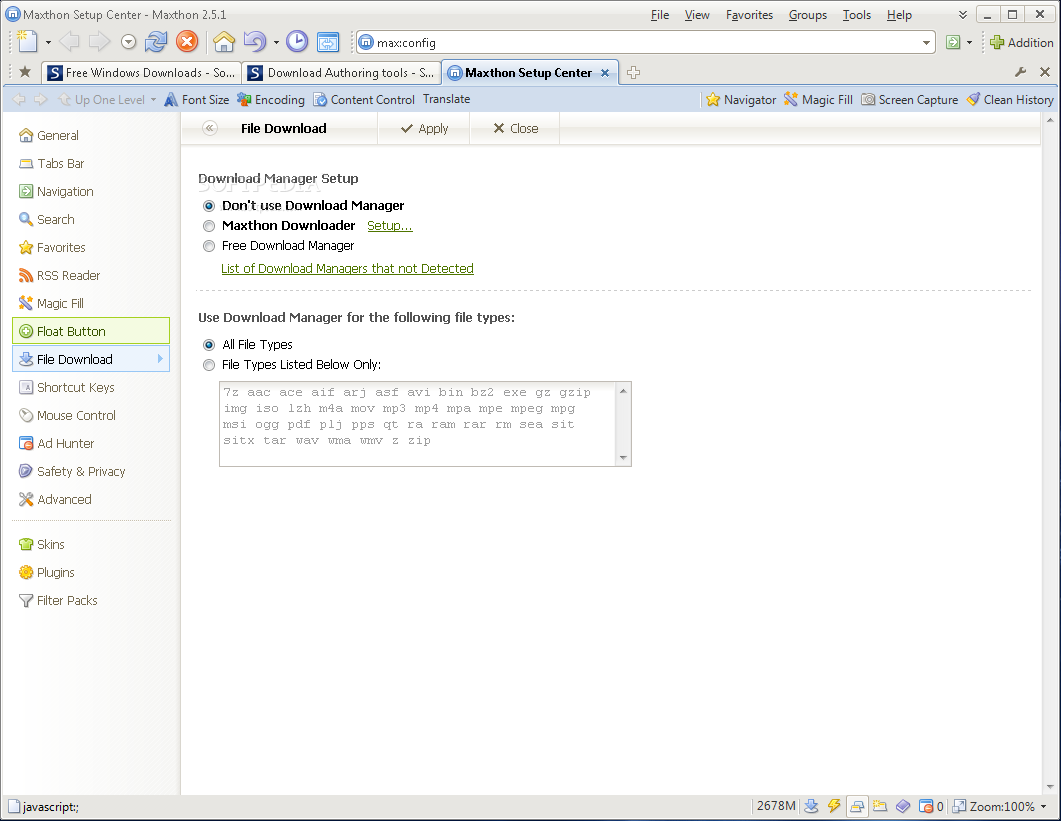Screen dimensions: 1061x821
Task: Open the File menu
Action: (660, 15)
